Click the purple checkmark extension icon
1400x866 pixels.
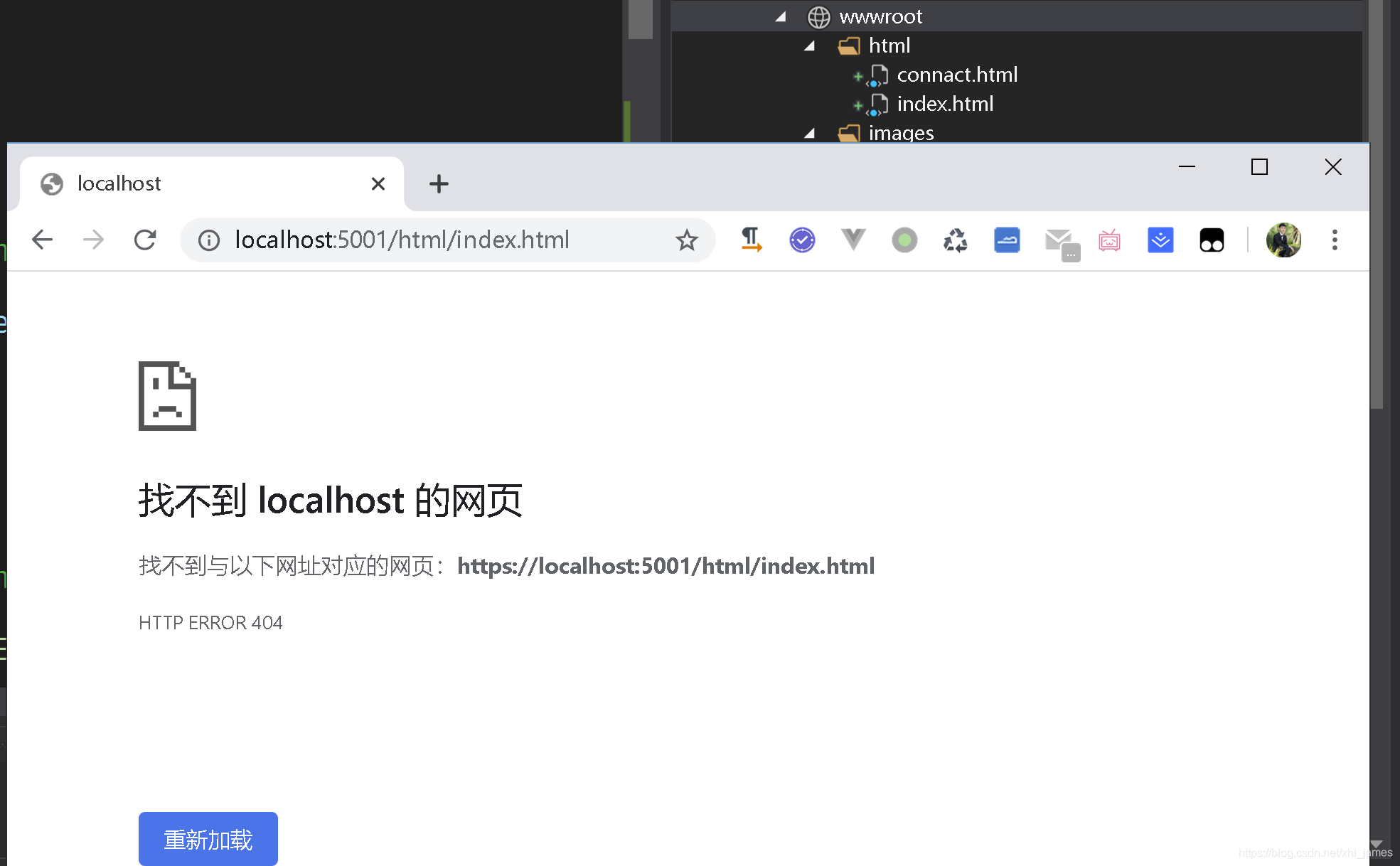[x=802, y=240]
